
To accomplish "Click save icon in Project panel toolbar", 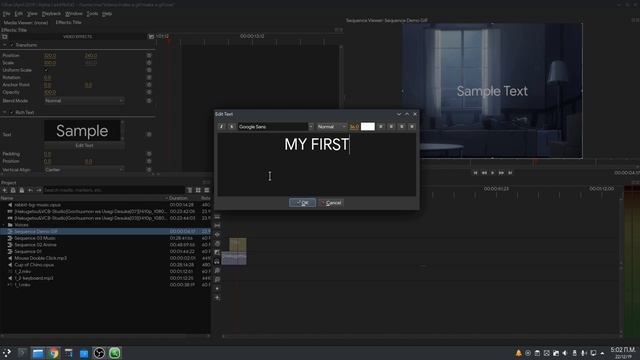I will [x=22, y=190].
